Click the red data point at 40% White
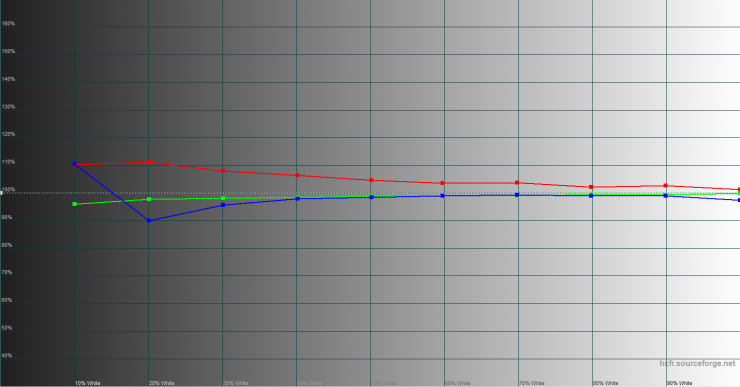 pos(297,175)
